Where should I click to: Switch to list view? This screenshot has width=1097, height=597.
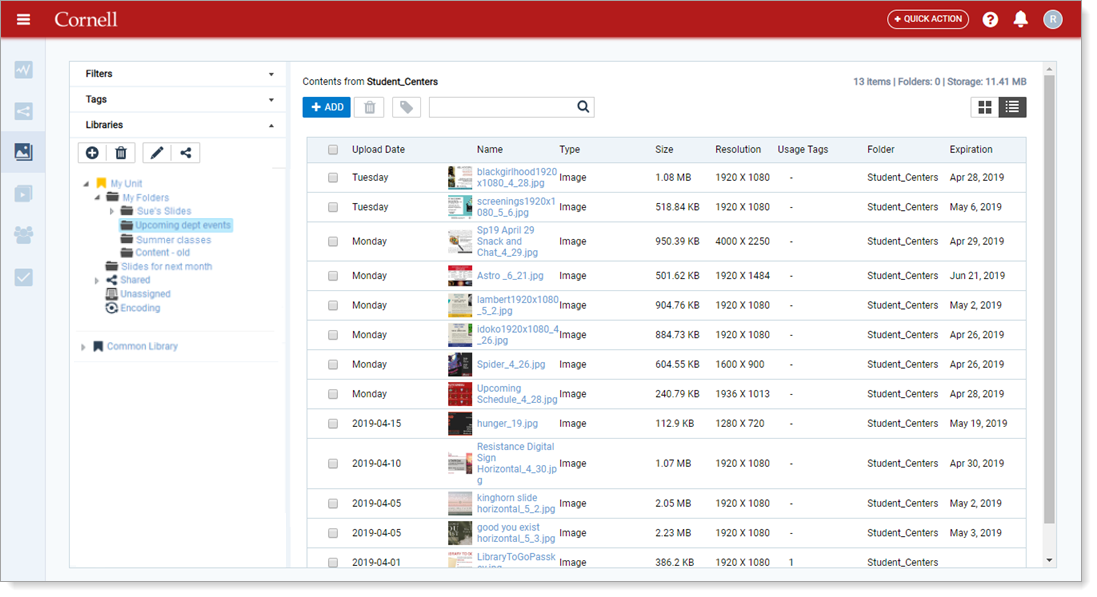point(1012,107)
